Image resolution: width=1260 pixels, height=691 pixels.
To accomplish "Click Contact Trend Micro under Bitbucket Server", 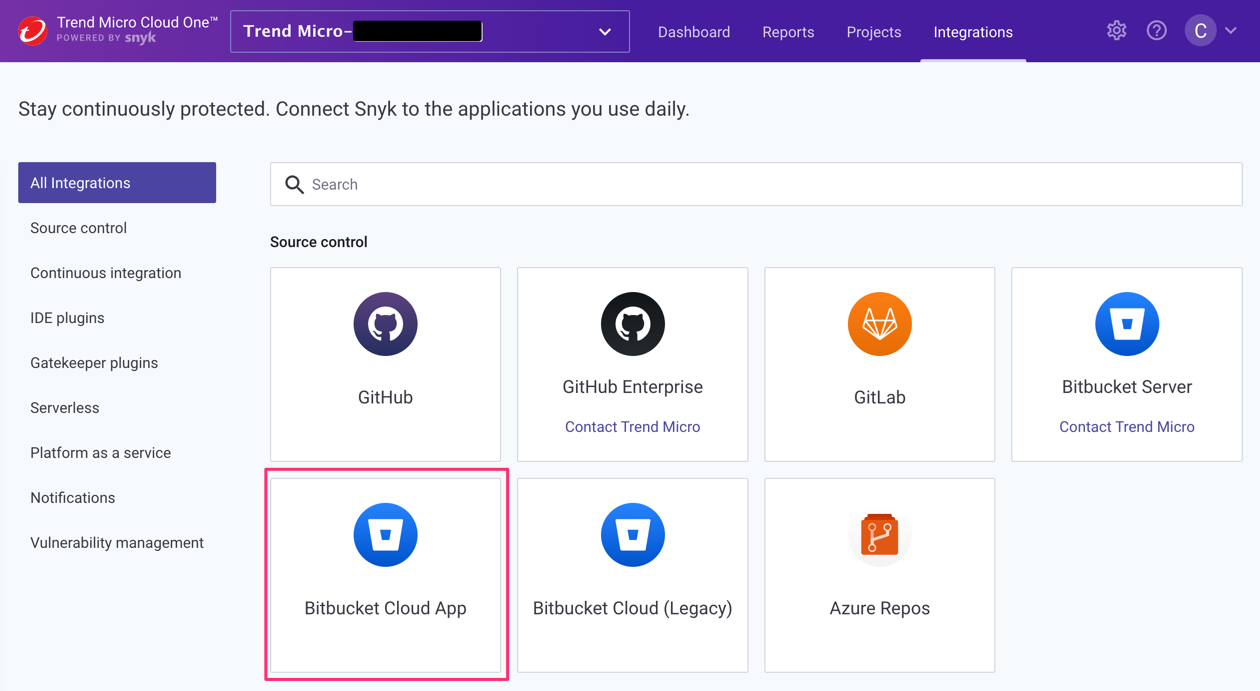I will coord(1127,427).
